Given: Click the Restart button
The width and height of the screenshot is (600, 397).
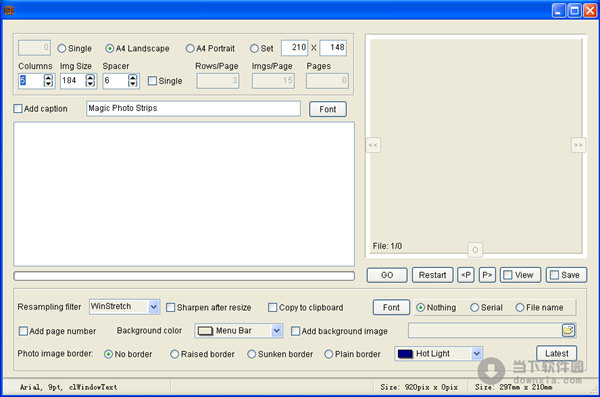Looking at the screenshot, I should pos(432,275).
